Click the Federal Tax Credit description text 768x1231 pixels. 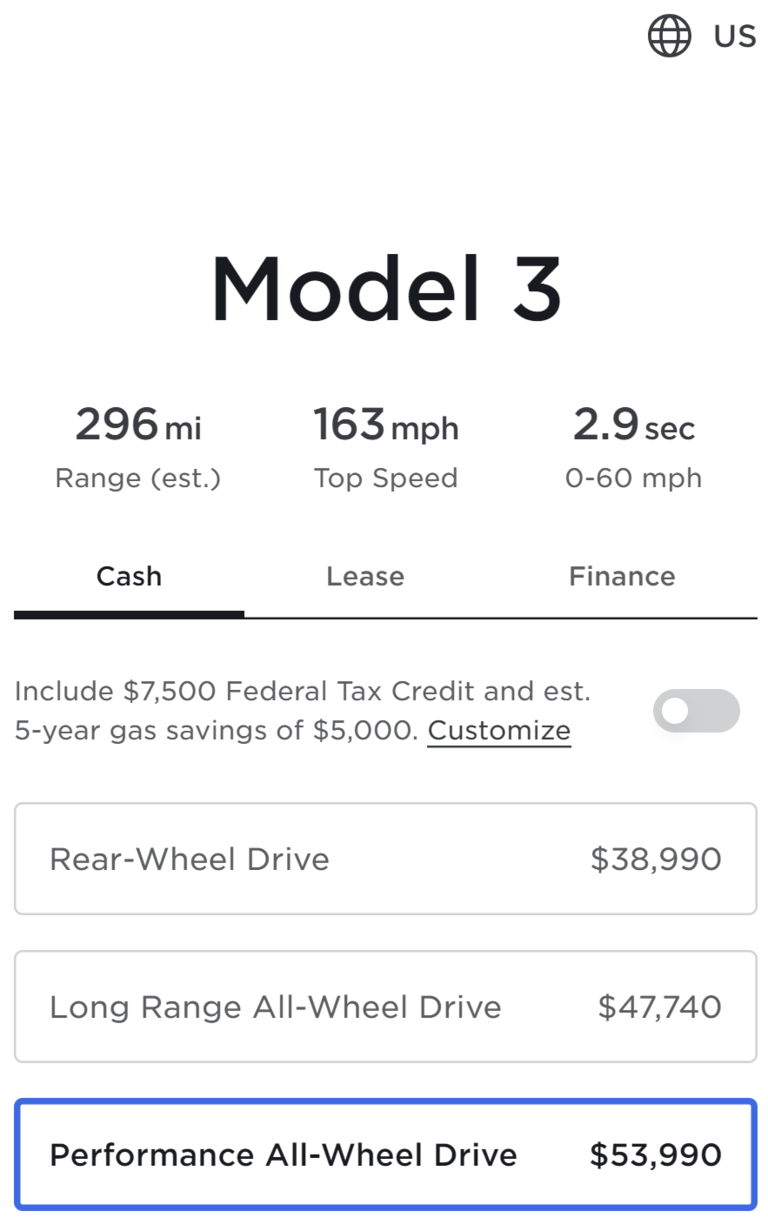[302, 692]
